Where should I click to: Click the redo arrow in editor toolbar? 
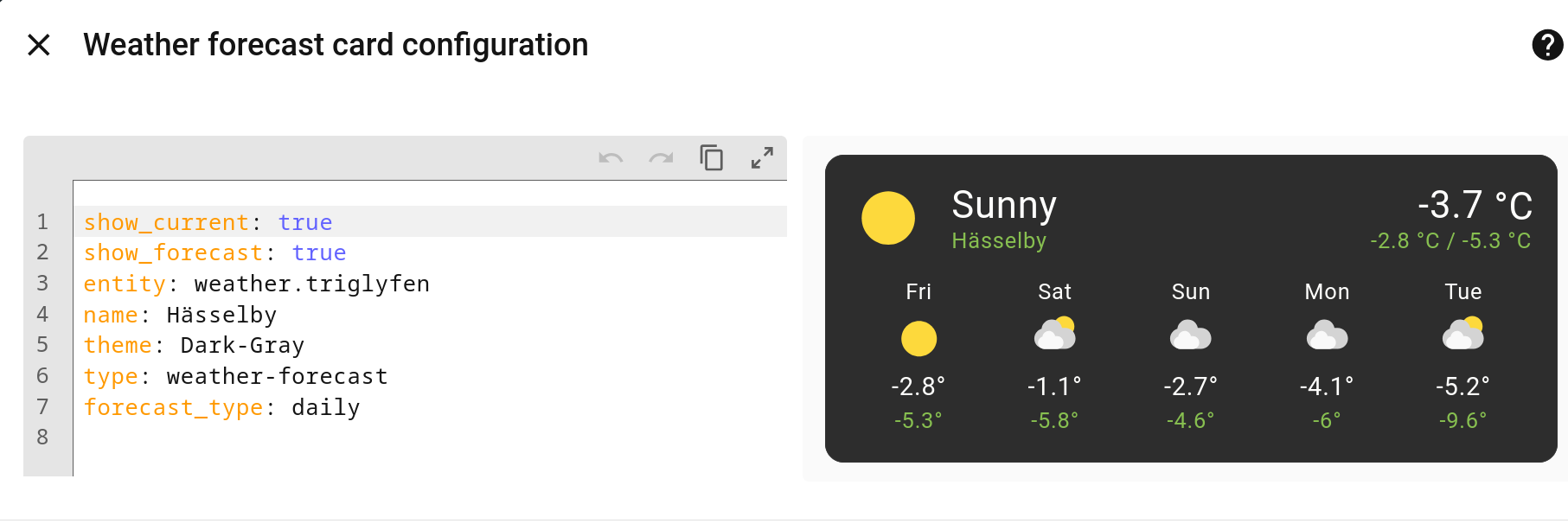coord(661,158)
